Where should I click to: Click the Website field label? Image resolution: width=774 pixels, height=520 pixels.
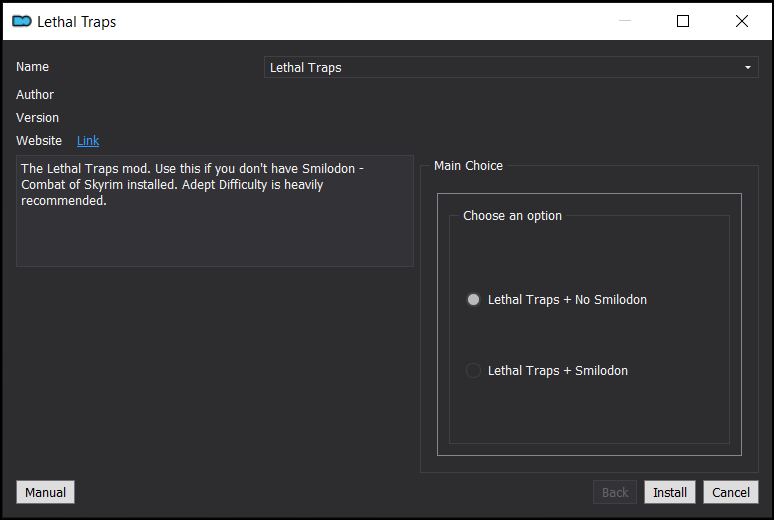click(39, 141)
